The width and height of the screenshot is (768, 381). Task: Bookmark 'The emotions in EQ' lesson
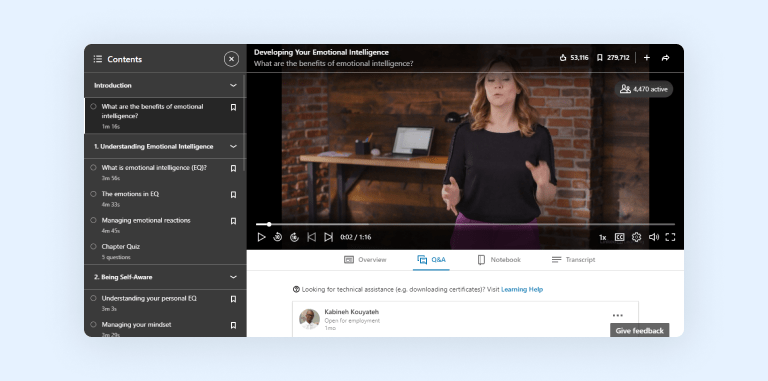tap(234, 195)
